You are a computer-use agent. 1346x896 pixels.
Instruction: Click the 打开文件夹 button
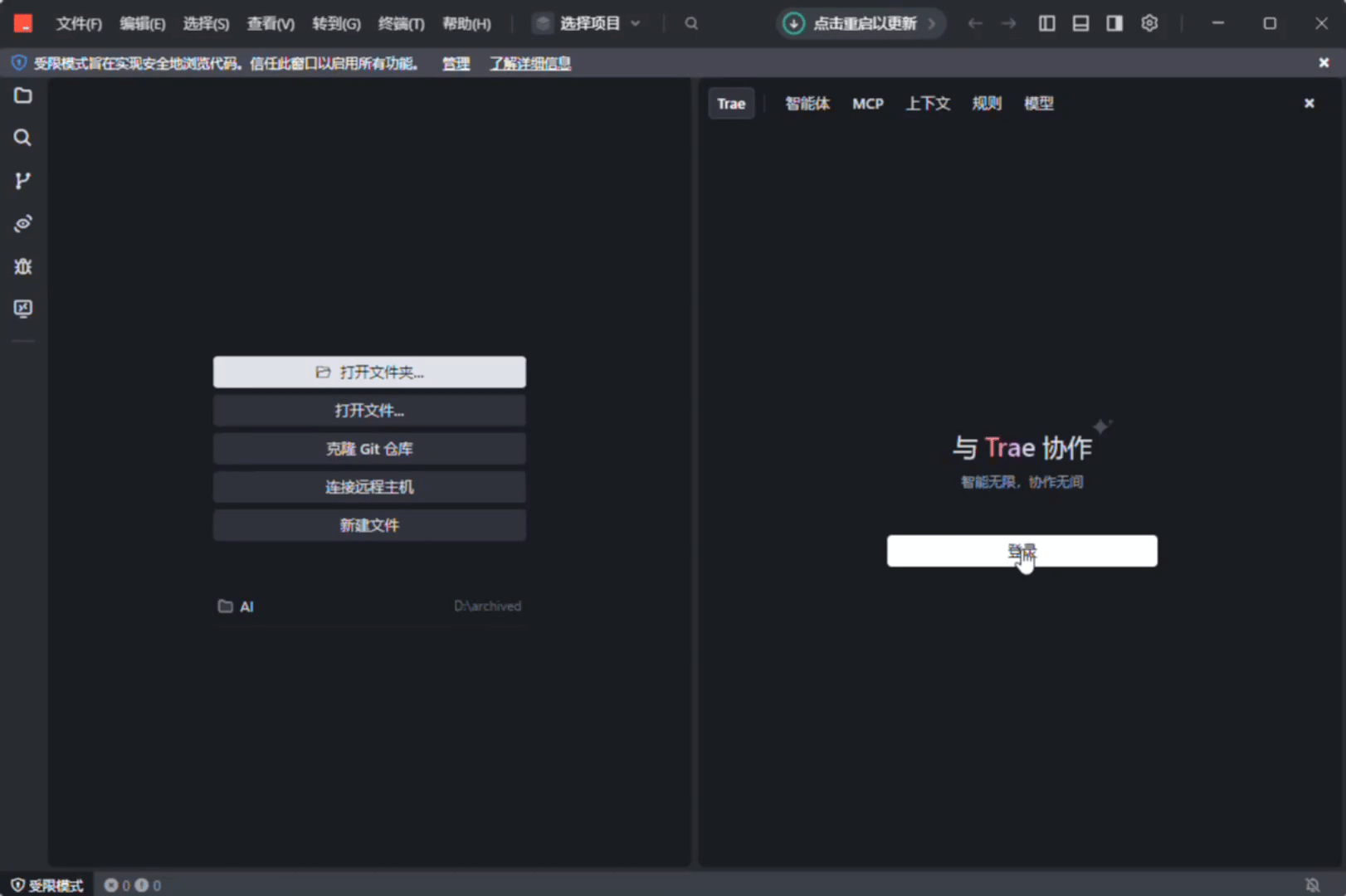click(369, 373)
